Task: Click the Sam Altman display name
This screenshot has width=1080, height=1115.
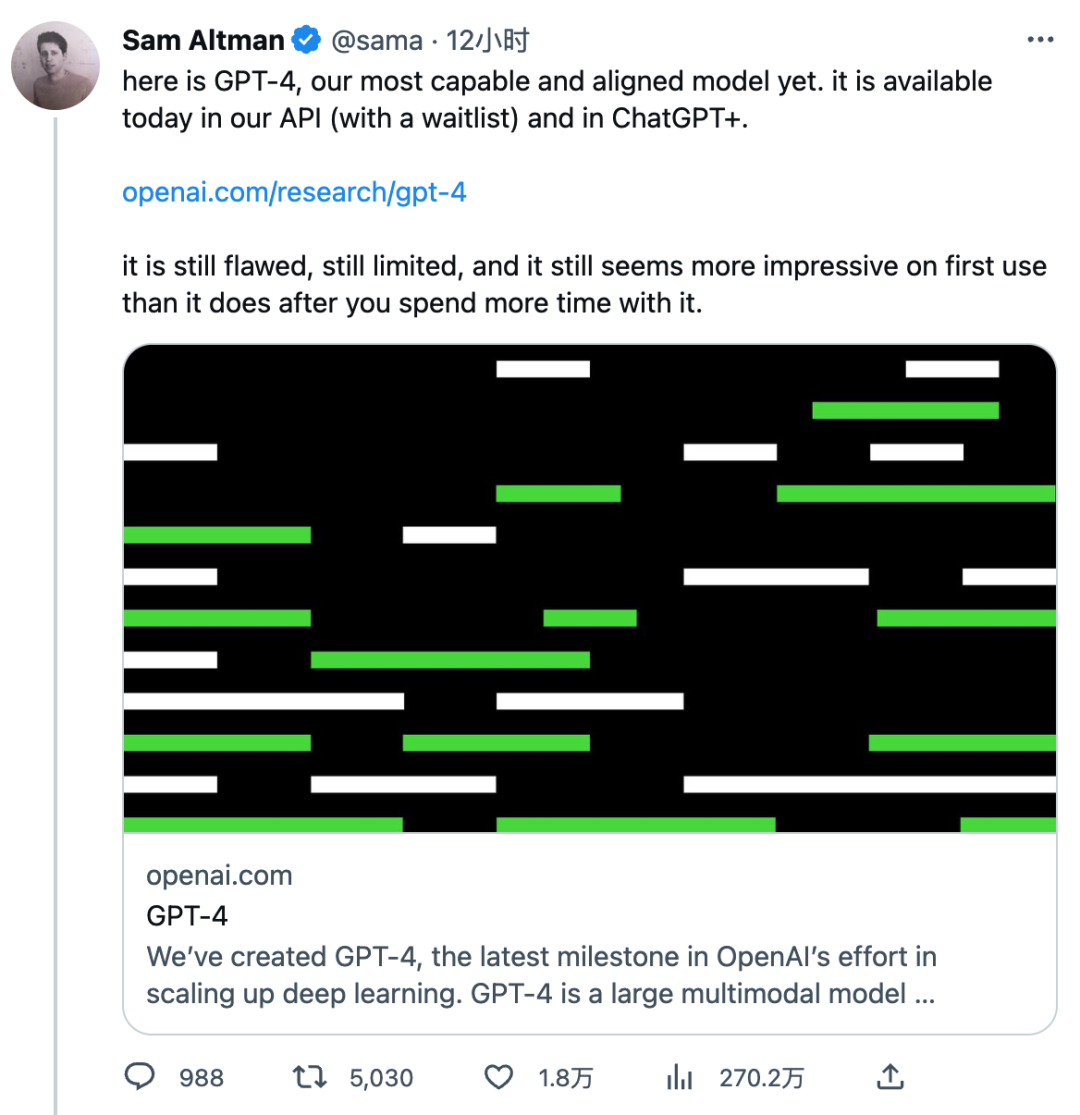Action: click(x=201, y=40)
